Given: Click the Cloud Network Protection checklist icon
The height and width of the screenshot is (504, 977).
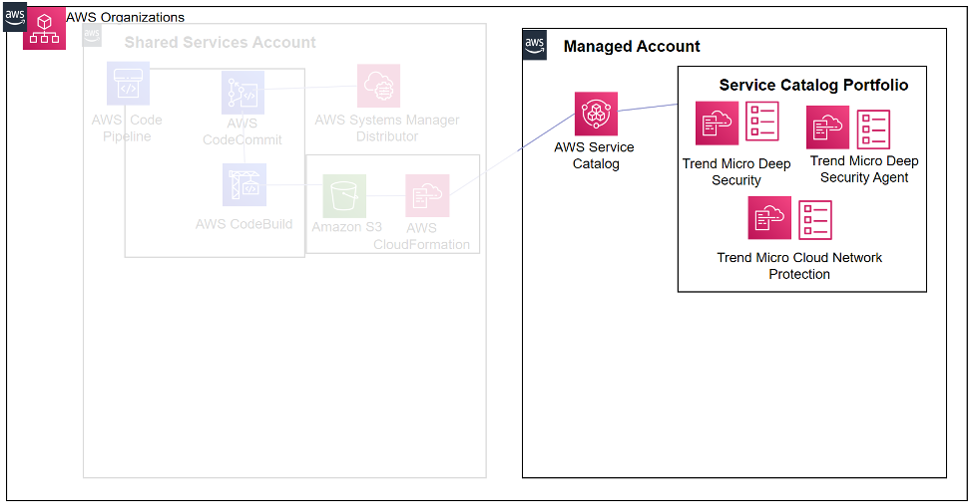Looking at the screenshot, I should coord(815,219).
